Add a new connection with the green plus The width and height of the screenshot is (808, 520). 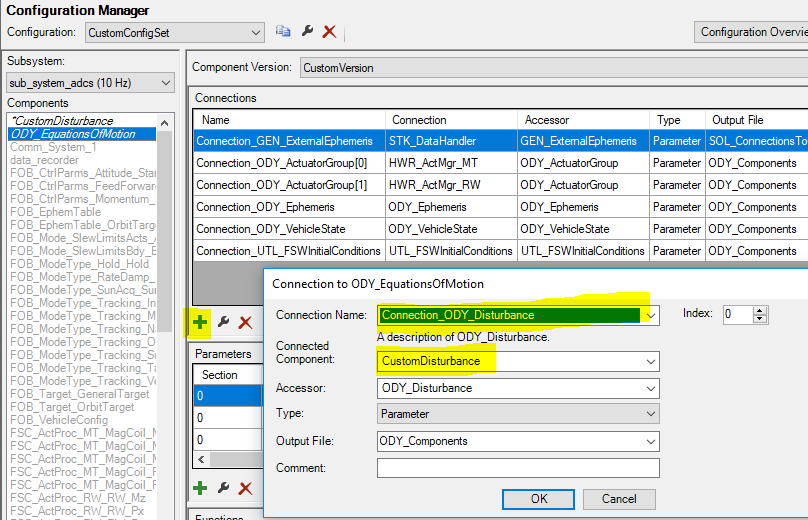201,322
